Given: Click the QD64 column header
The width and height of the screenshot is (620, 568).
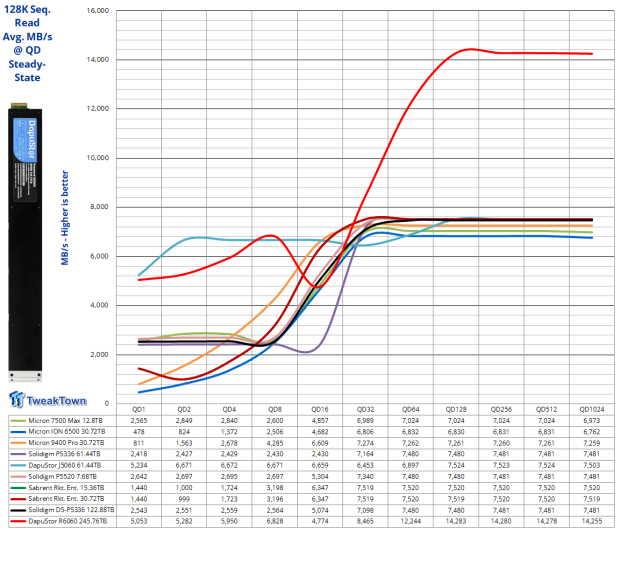Looking at the screenshot, I should pyautogui.click(x=410, y=409).
